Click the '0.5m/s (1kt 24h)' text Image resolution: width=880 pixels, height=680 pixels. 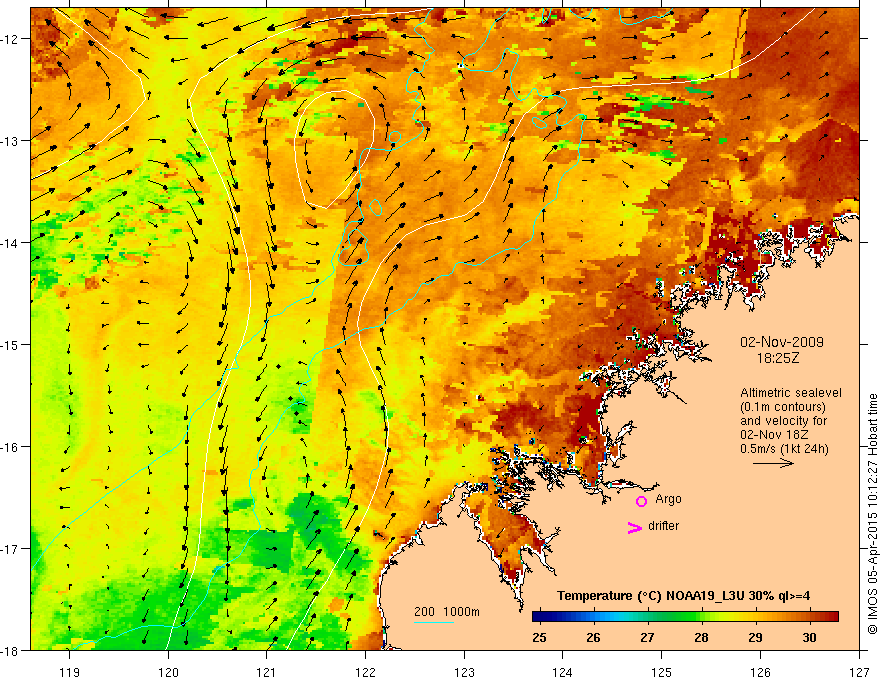point(784,449)
